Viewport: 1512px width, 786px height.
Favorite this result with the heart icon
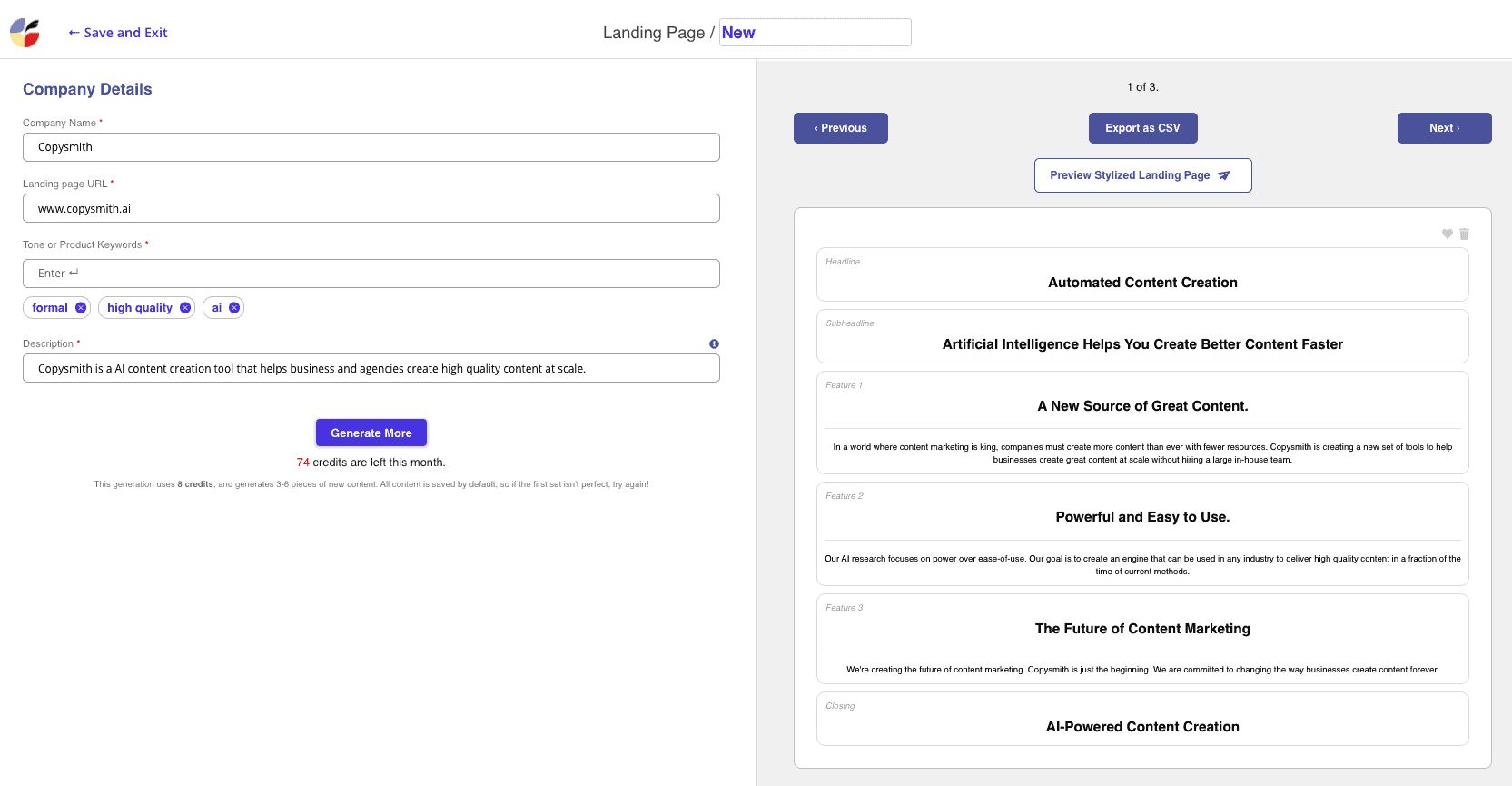point(1448,234)
